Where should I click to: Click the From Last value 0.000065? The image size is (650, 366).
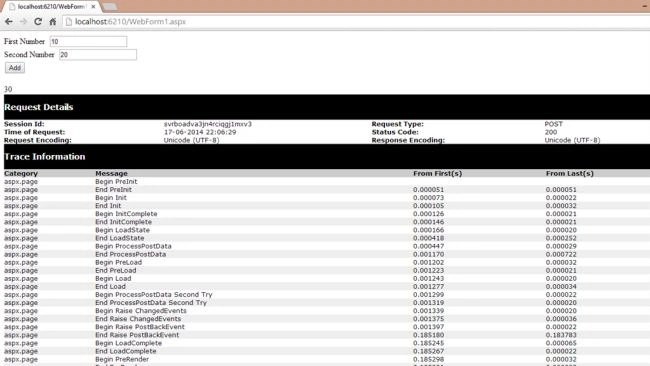click(x=561, y=343)
